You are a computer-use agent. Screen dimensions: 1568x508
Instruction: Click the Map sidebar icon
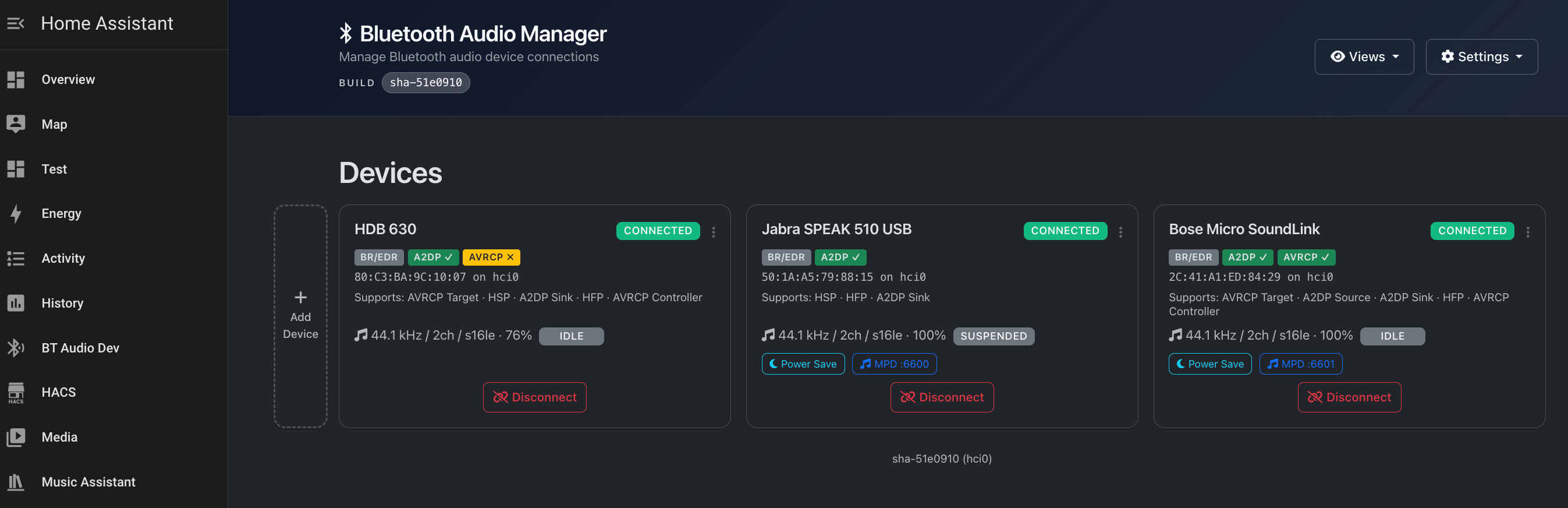click(16, 124)
